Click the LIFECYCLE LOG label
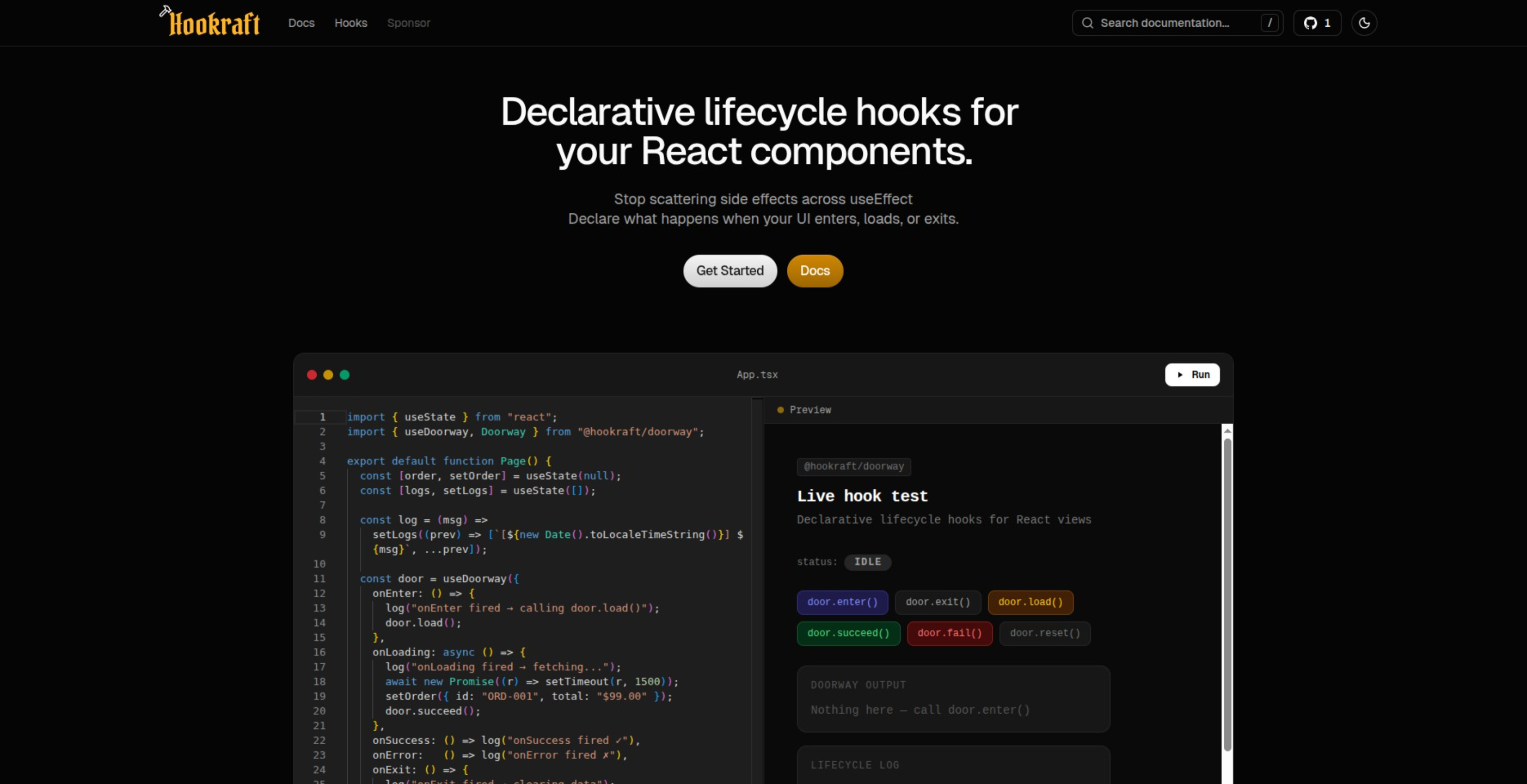The height and width of the screenshot is (784, 1527). click(x=855, y=765)
